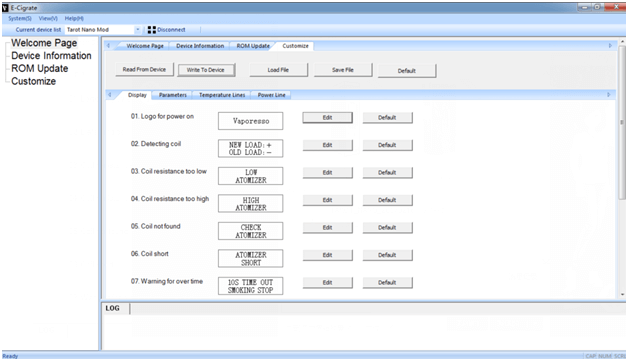Click the NEW LOAD / OLD LOAD preview box
Viewport: 628px width, 361px height.
click(250, 148)
